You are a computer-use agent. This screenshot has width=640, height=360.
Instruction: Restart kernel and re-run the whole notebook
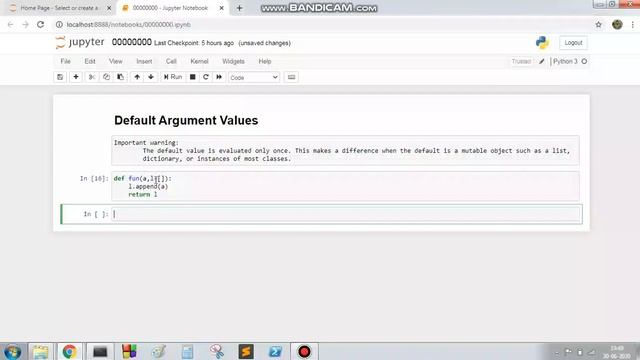pyautogui.click(x=219, y=77)
